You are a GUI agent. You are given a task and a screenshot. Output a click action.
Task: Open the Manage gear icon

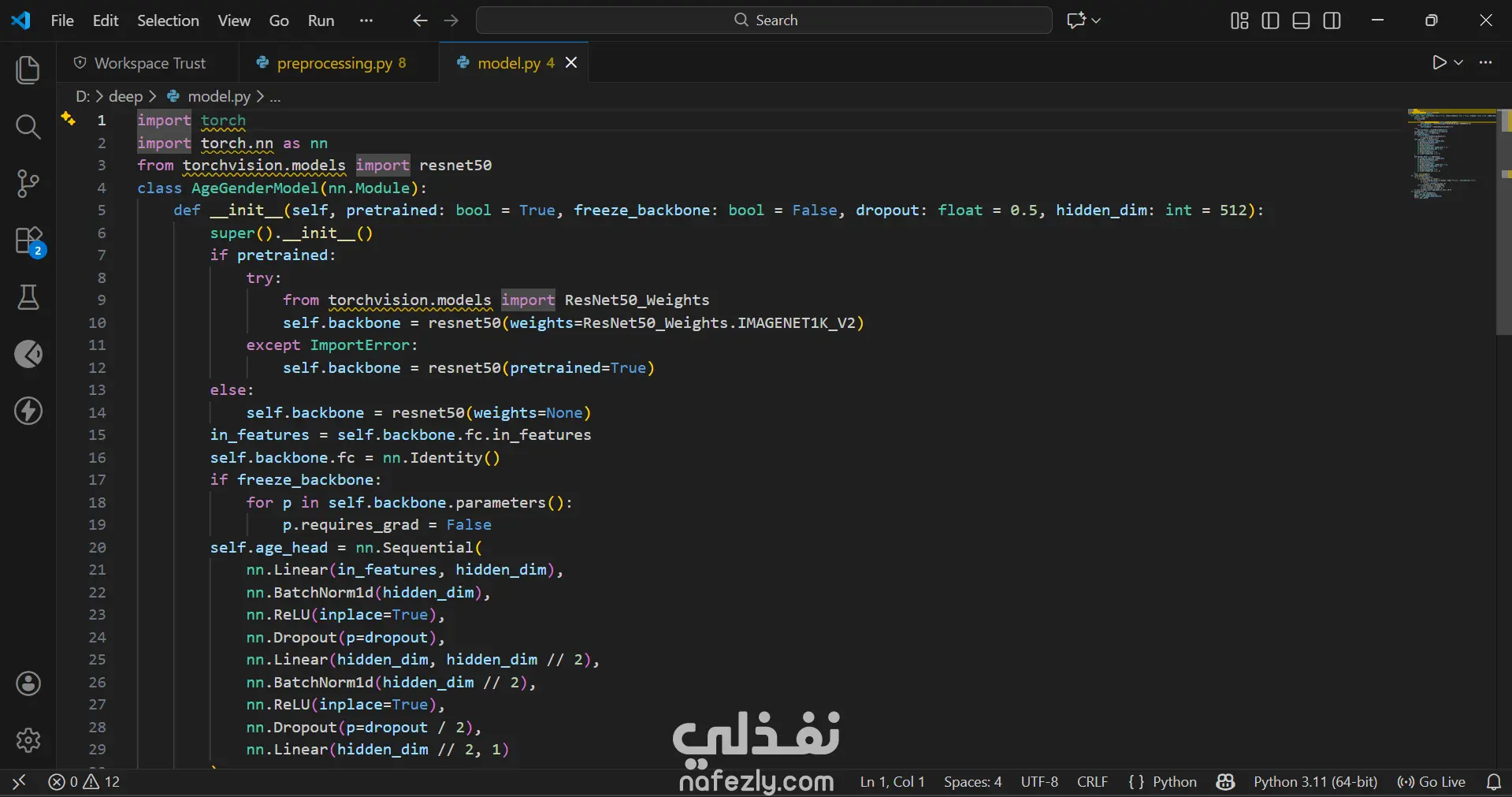(28, 740)
